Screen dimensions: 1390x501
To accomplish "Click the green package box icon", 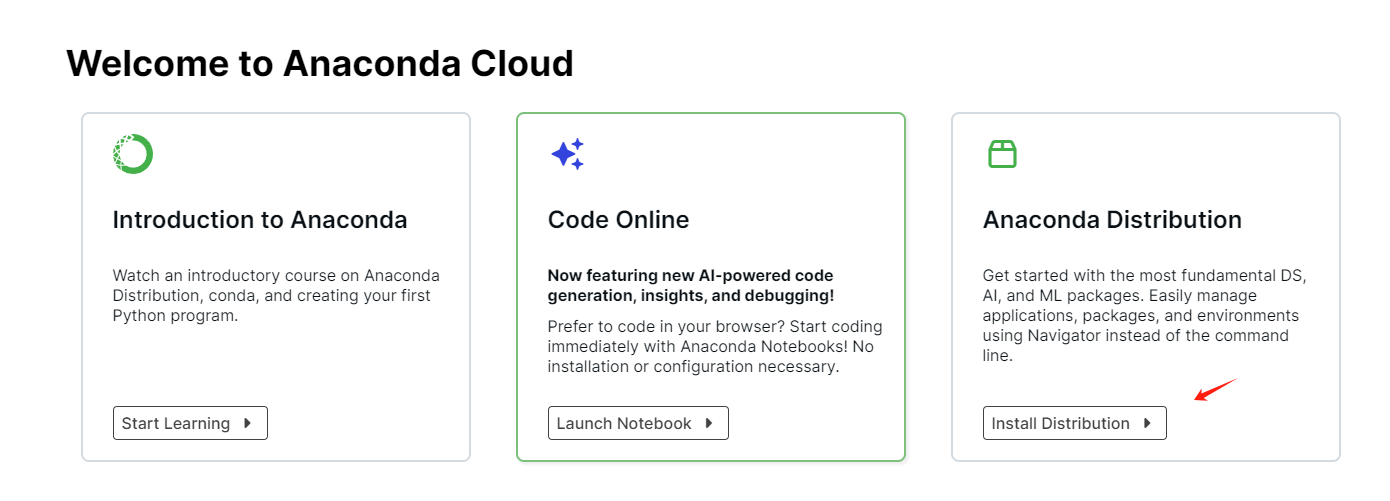I will 1002,154.
